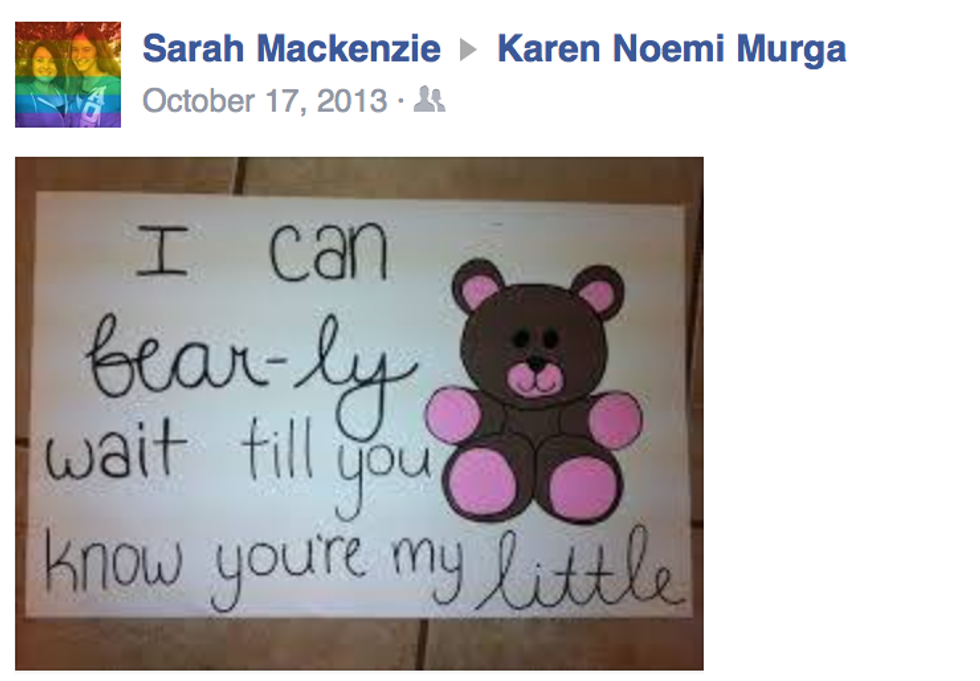Click the Friends audience privacy icon
This screenshot has width=980, height=681.
[x=429, y=99]
